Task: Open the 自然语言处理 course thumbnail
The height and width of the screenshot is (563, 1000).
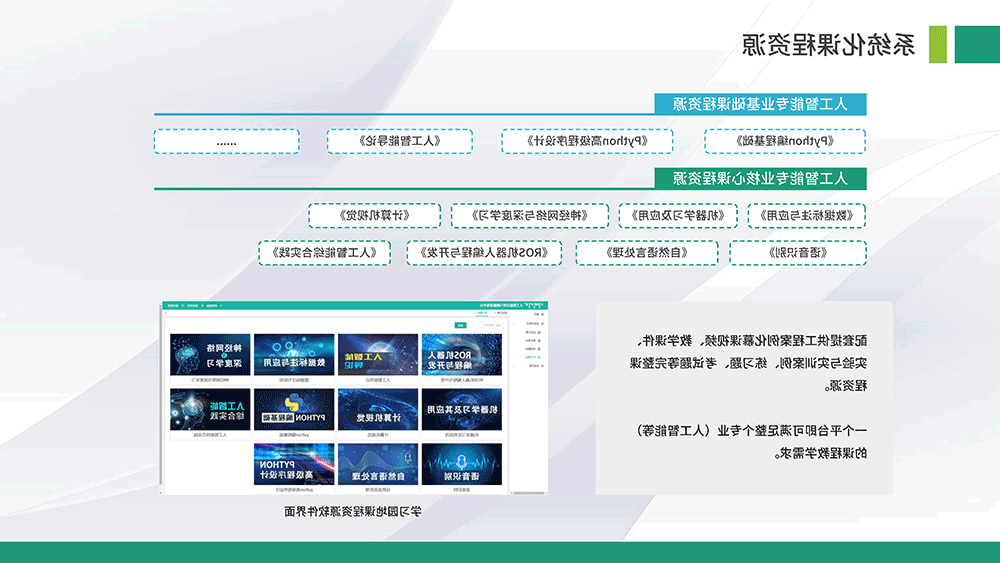Action: click(378, 464)
